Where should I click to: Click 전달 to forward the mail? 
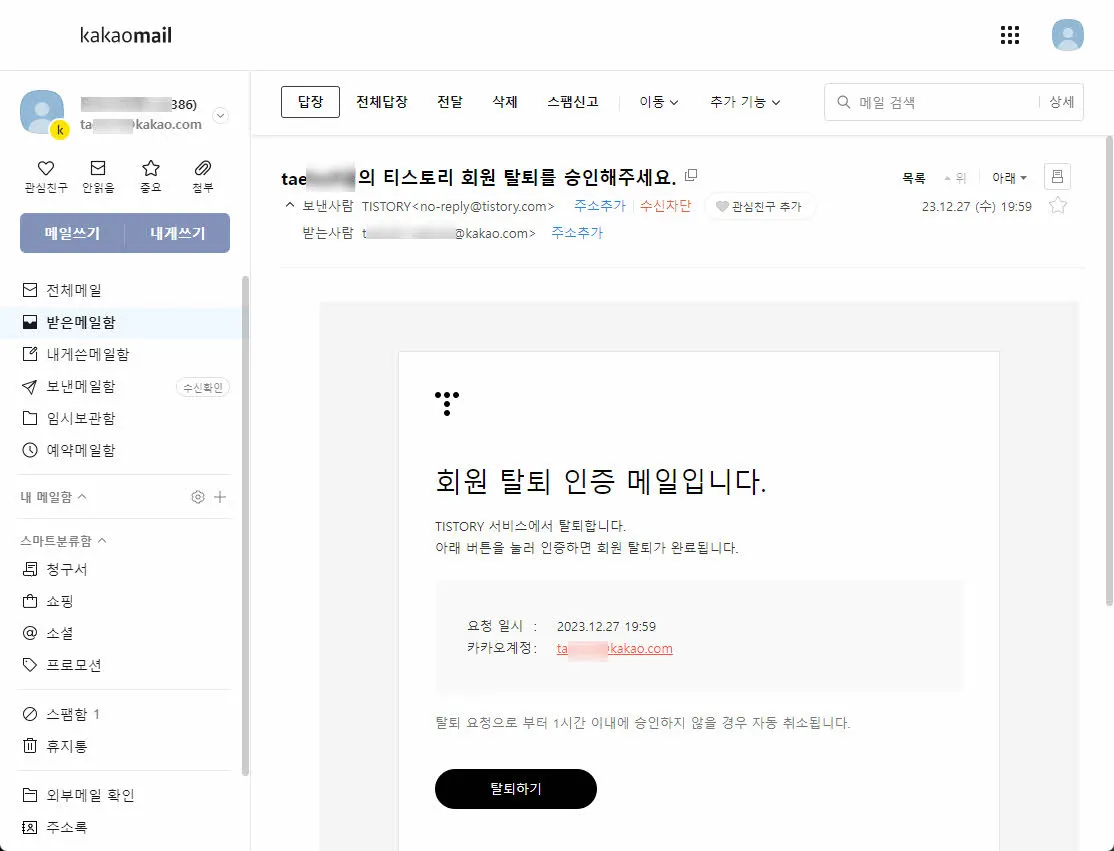coord(450,102)
